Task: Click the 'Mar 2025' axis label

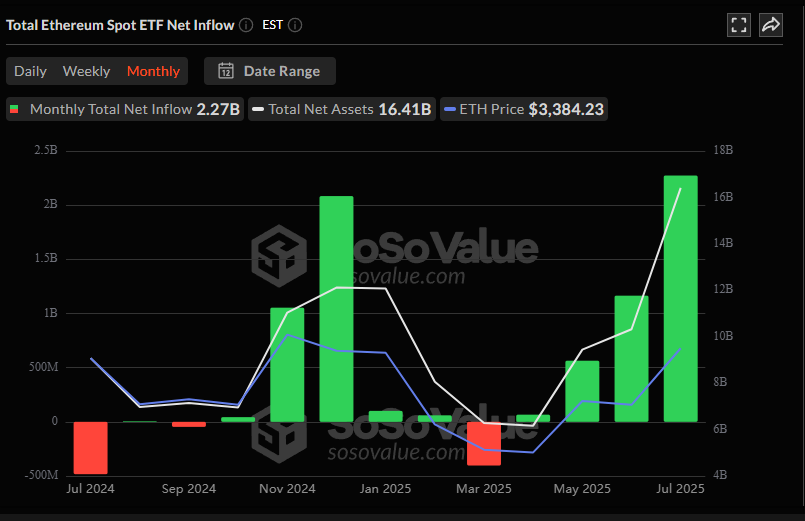Action: 484,489
